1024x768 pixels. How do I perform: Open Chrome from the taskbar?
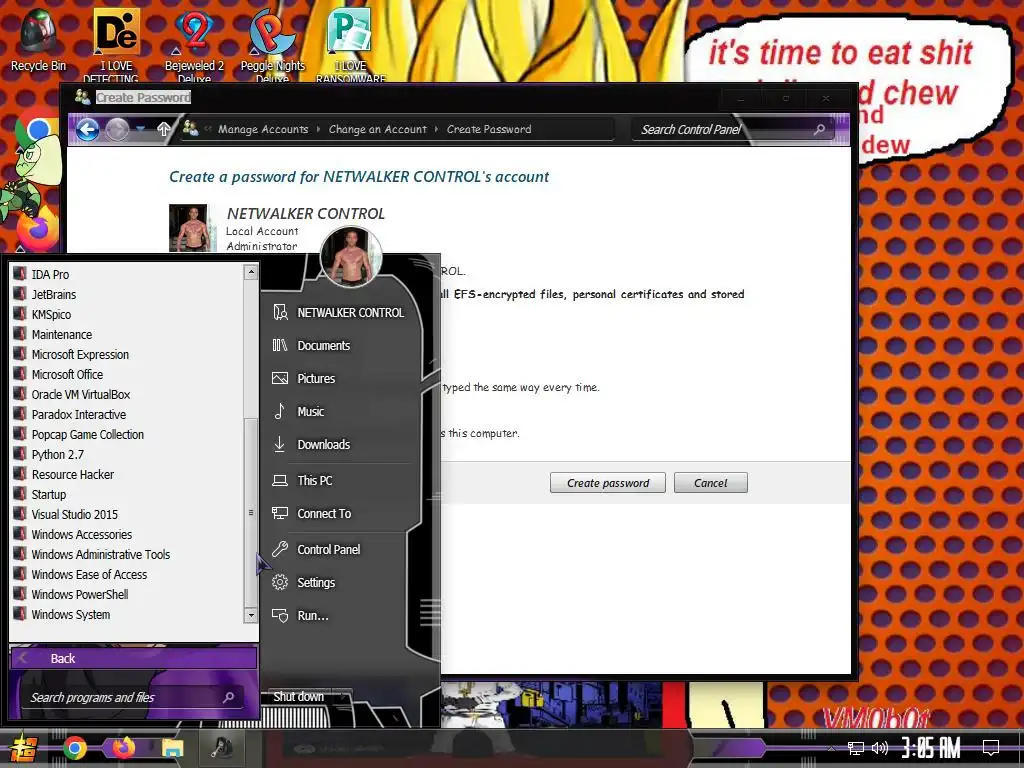(x=74, y=748)
